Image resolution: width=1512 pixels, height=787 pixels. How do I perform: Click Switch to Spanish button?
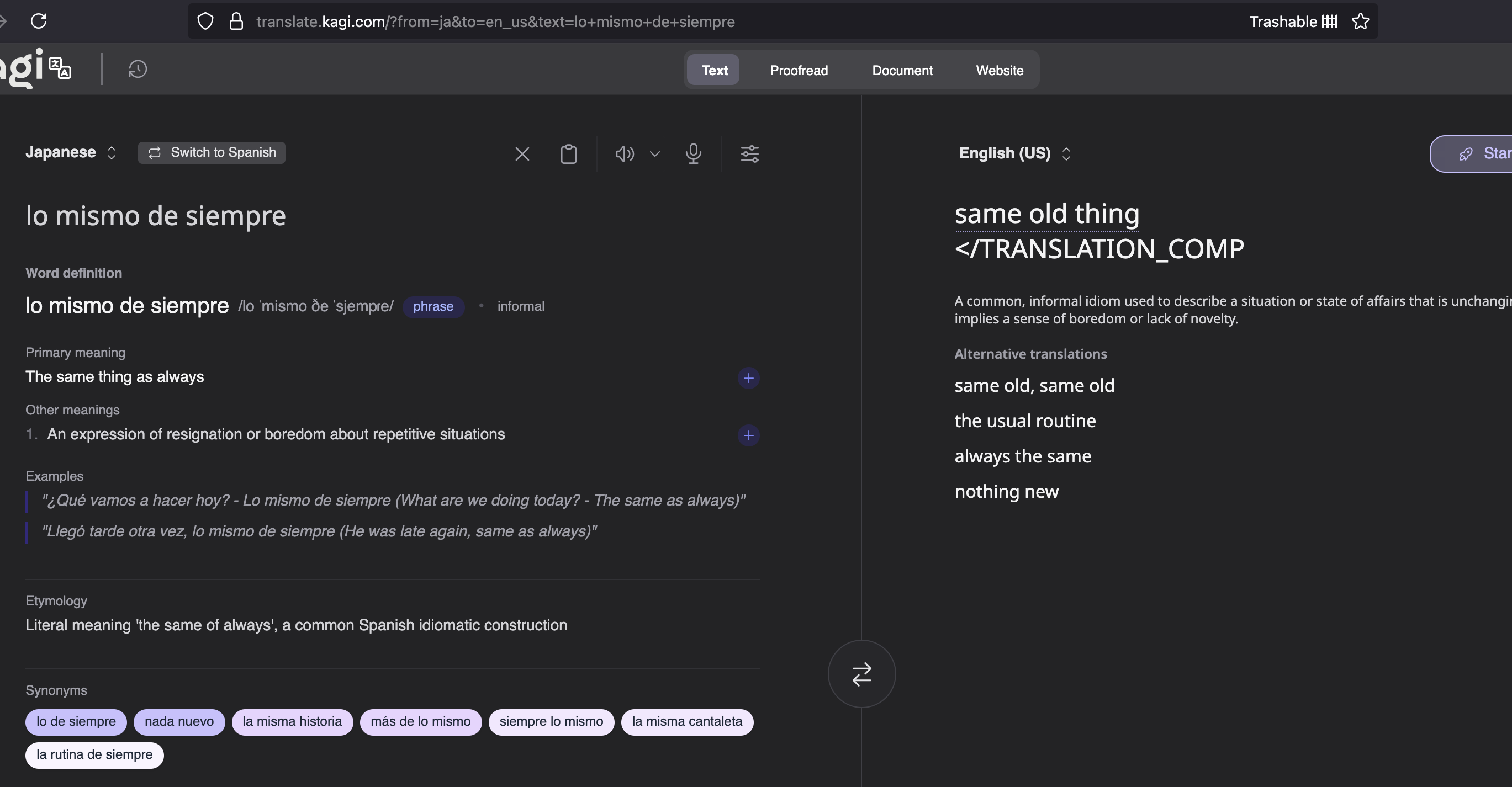(x=212, y=152)
